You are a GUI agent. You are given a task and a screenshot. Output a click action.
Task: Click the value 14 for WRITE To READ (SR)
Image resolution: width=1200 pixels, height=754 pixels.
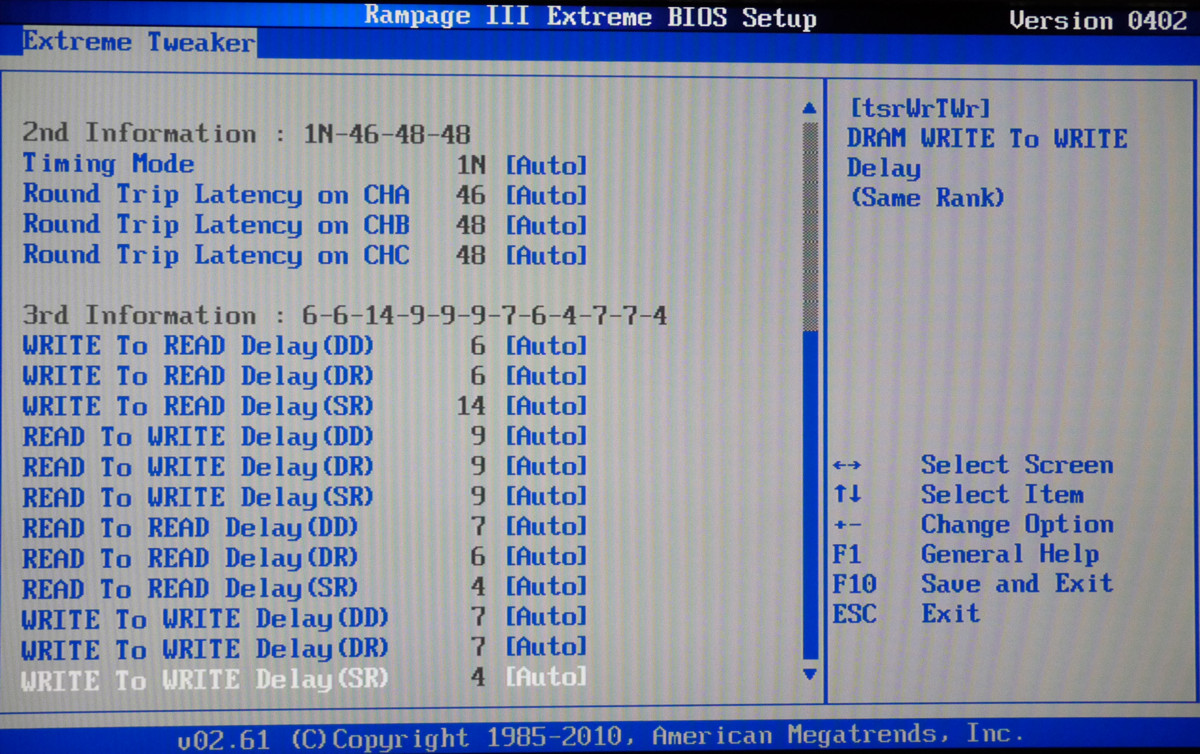pyautogui.click(x=471, y=407)
